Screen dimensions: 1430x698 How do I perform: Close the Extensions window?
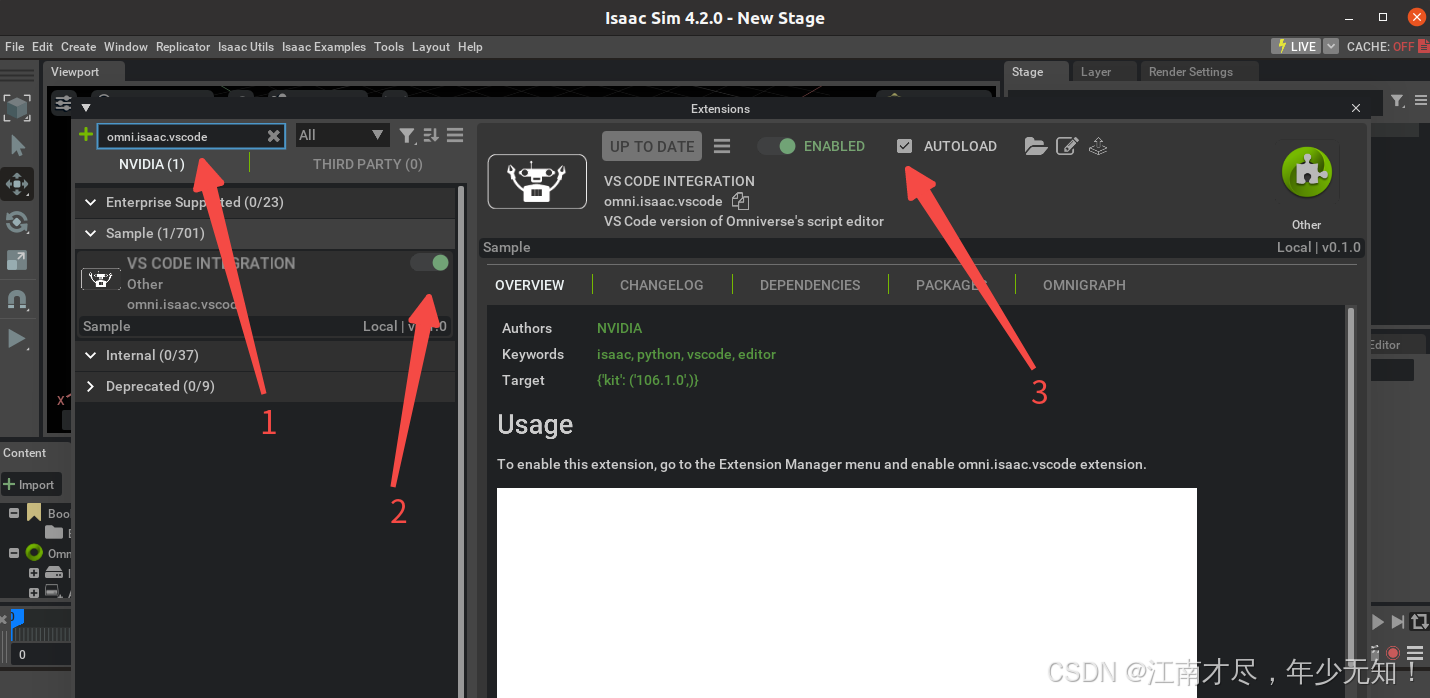1356,108
